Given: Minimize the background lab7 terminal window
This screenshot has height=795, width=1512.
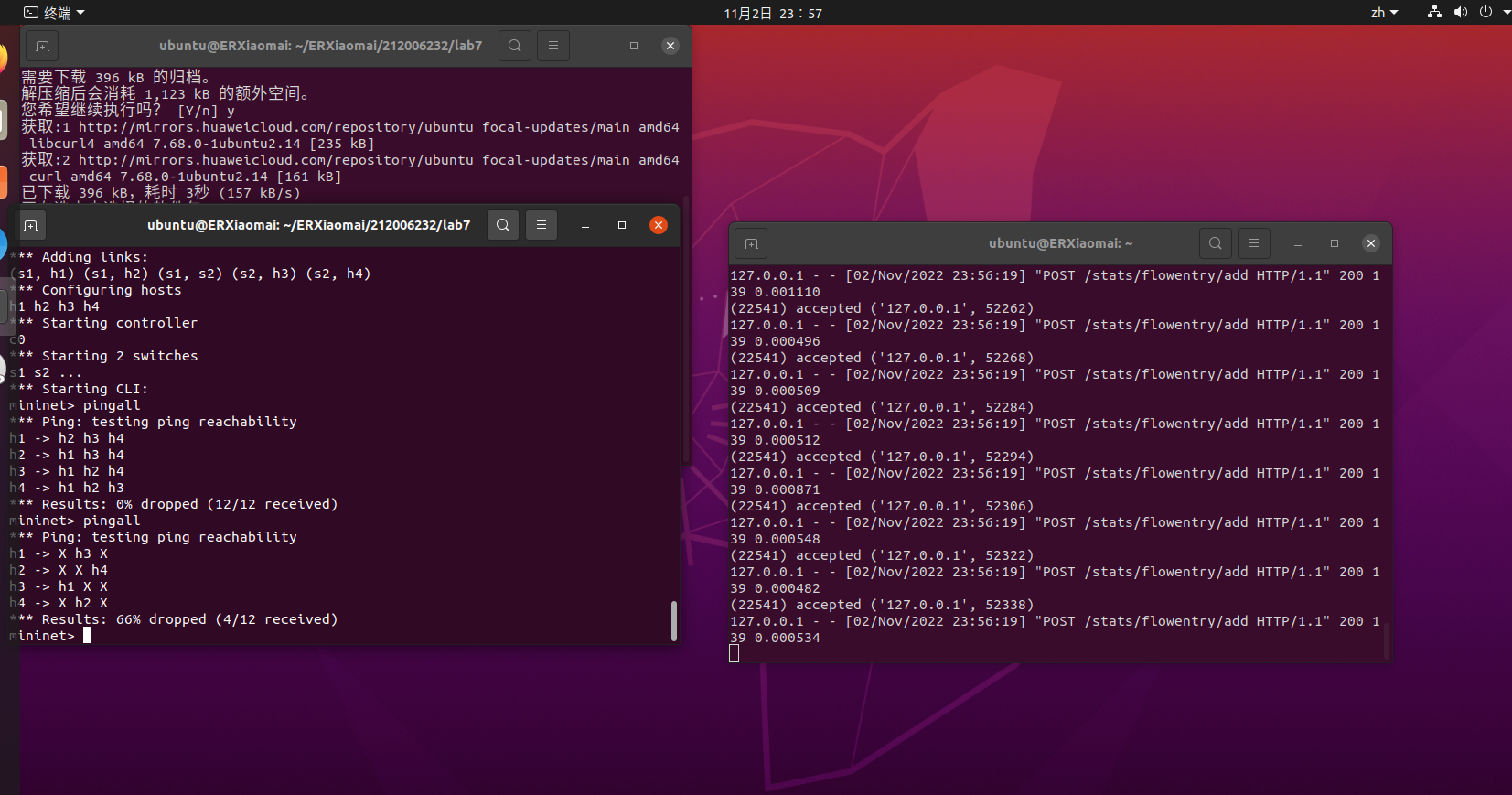Looking at the screenshot, I should pyautogui.click(x=597, y=46).
